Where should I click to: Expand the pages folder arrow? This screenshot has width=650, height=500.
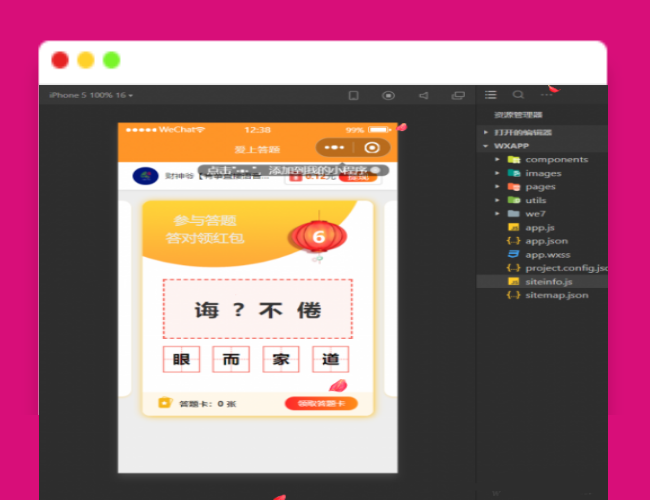[497, 187]
